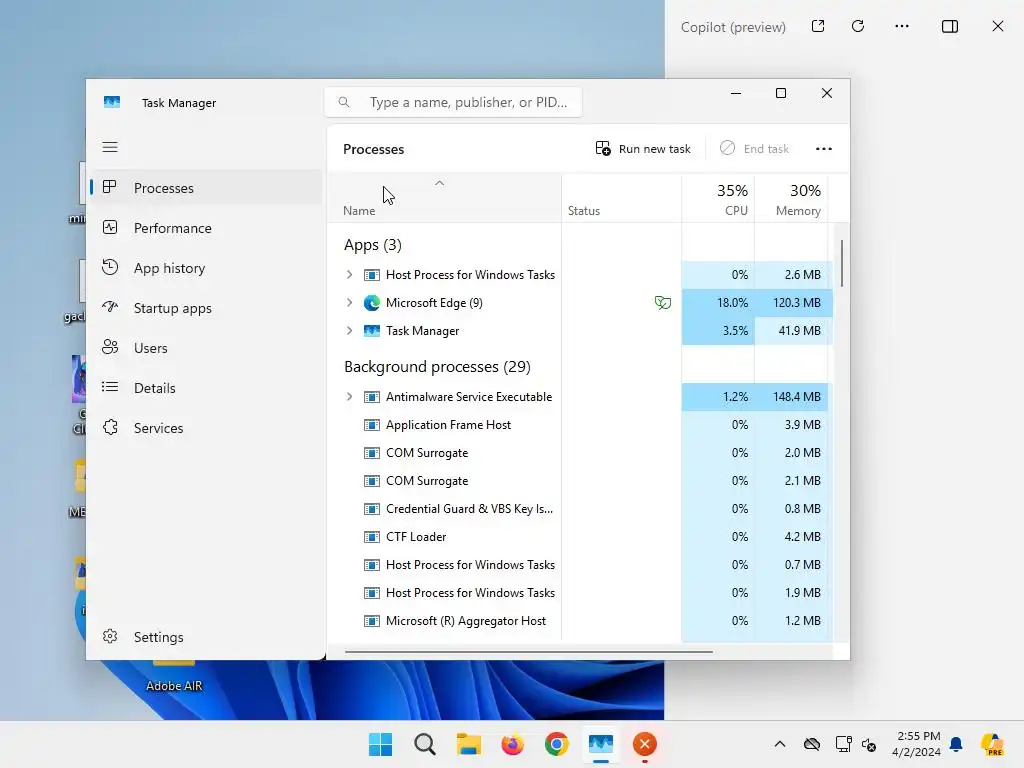1024x768 pixels.
Task: Click the Task Manager app icon in title bar
Action: [x=112, y=102]
